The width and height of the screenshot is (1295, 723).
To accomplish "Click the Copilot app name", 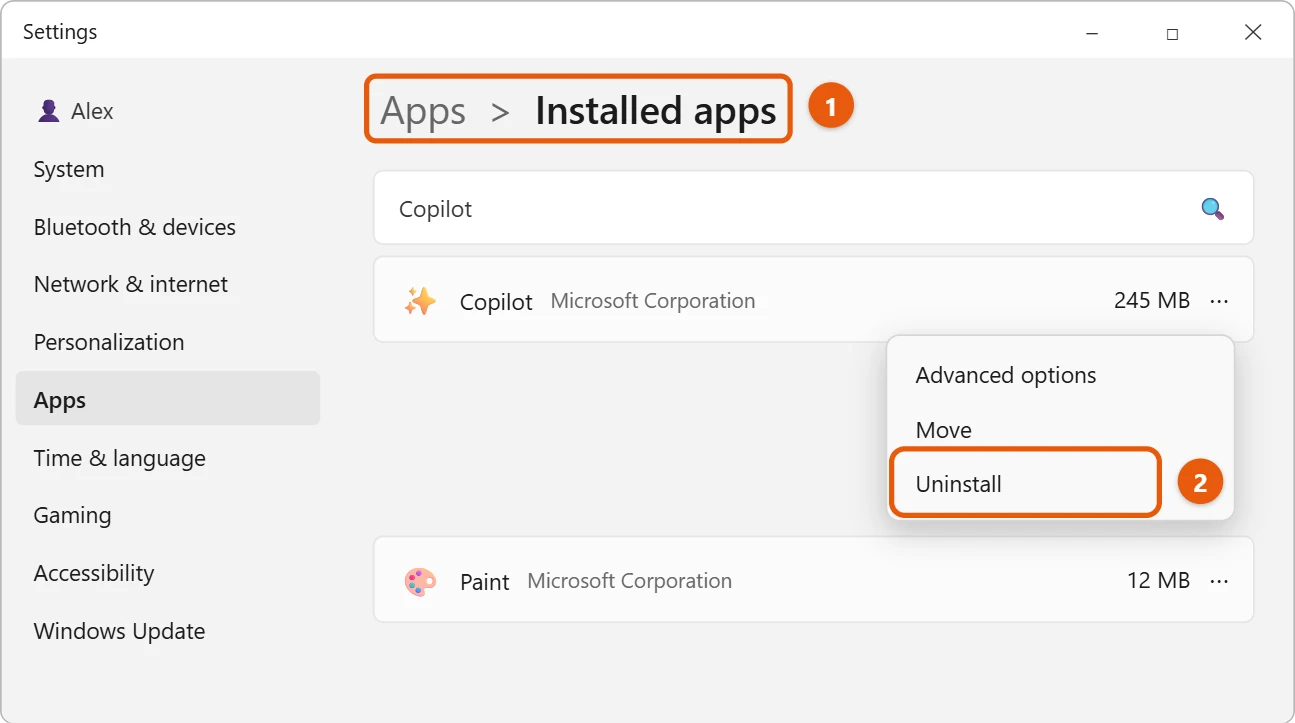I will point(496,301).
